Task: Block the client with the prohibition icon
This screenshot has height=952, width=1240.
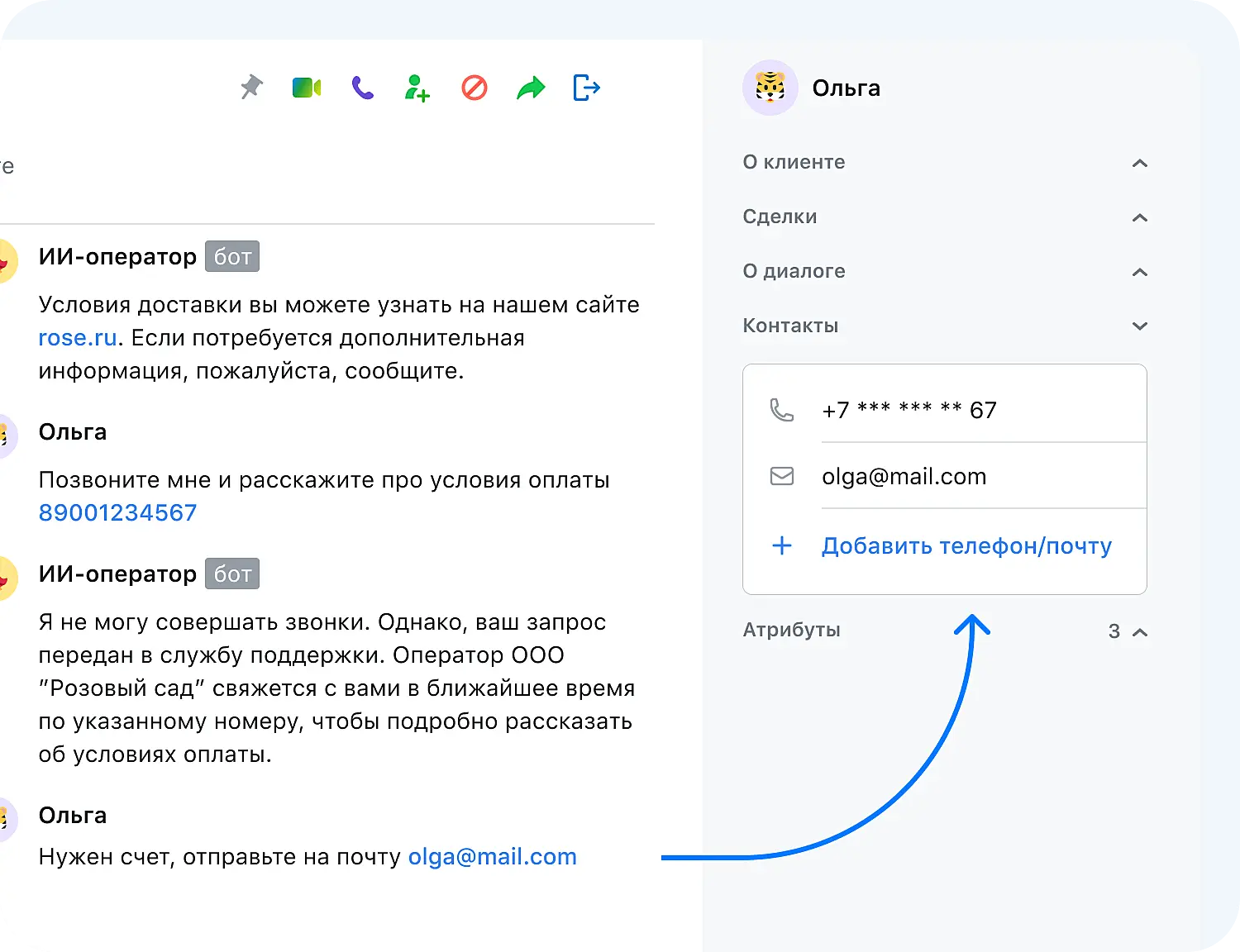Action: point(473,88)
